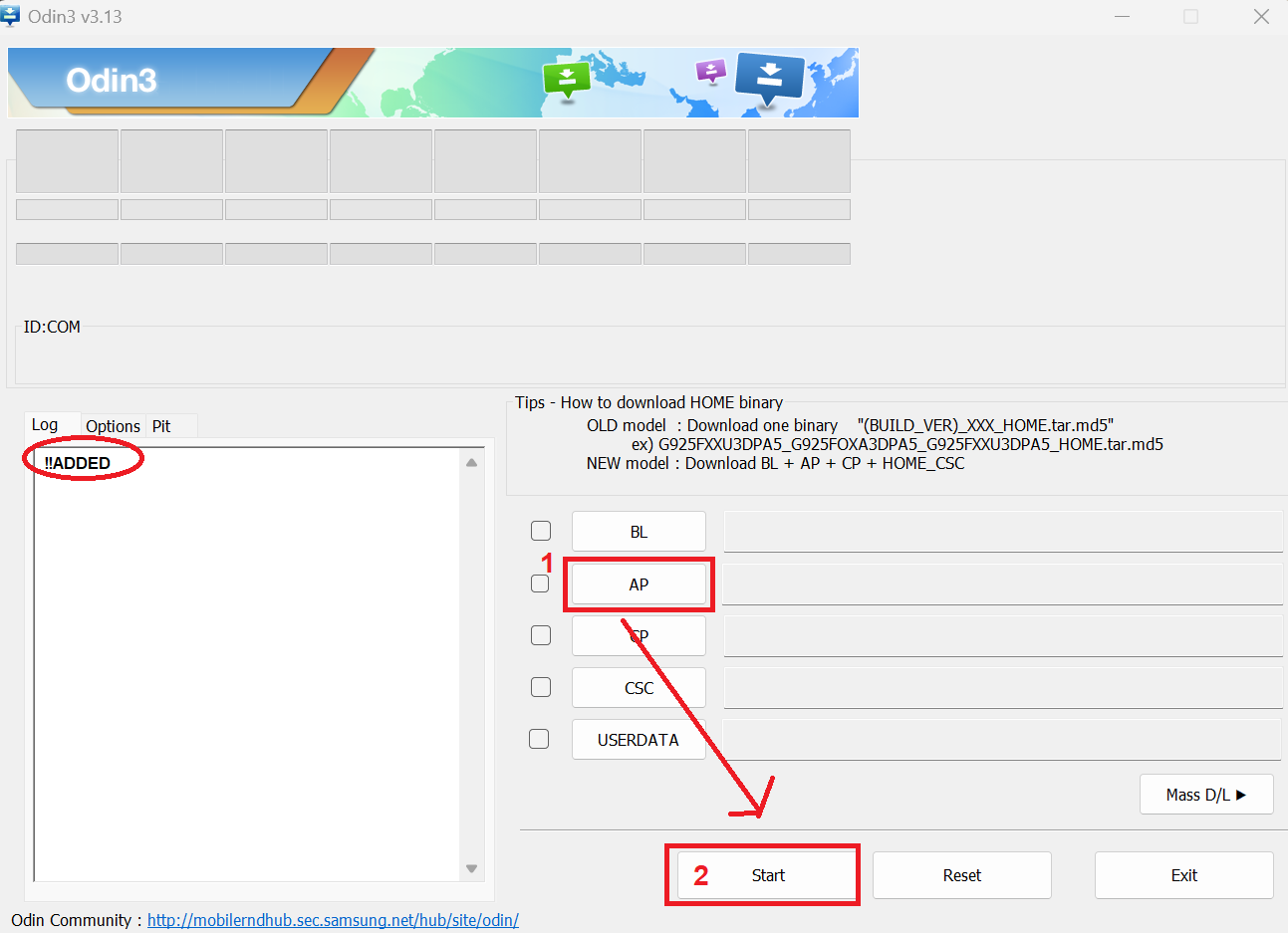Click the !!ADDED log entry

(78, 463)
